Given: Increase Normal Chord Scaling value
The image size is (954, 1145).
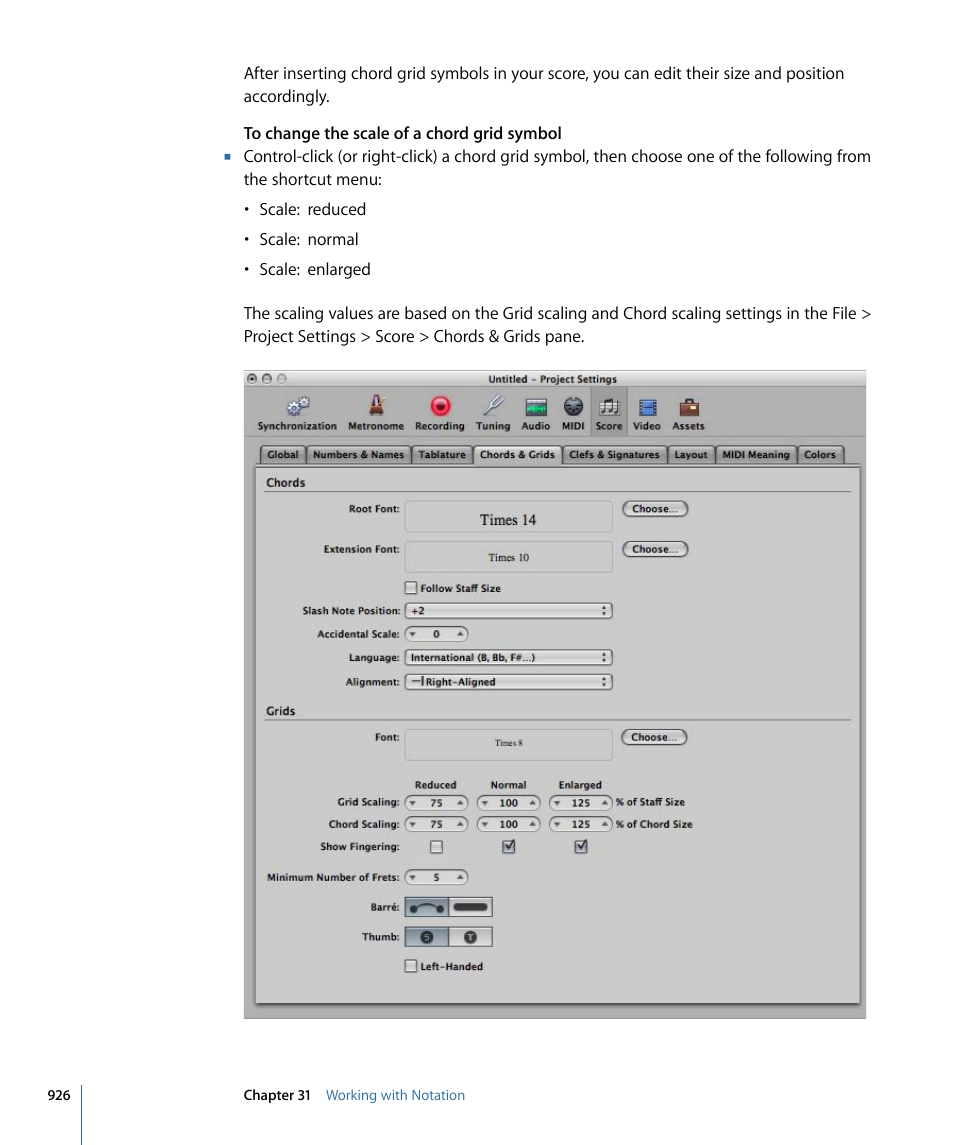Looking at the screenshot, I should 533,824.
